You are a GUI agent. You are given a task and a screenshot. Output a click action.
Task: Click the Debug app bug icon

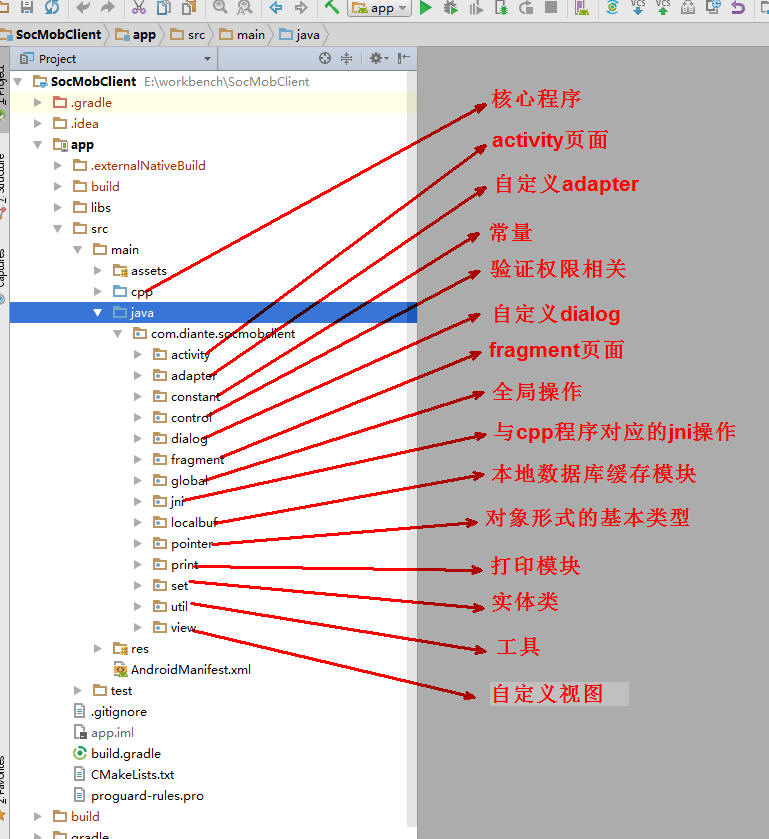[x=451, y=8]
